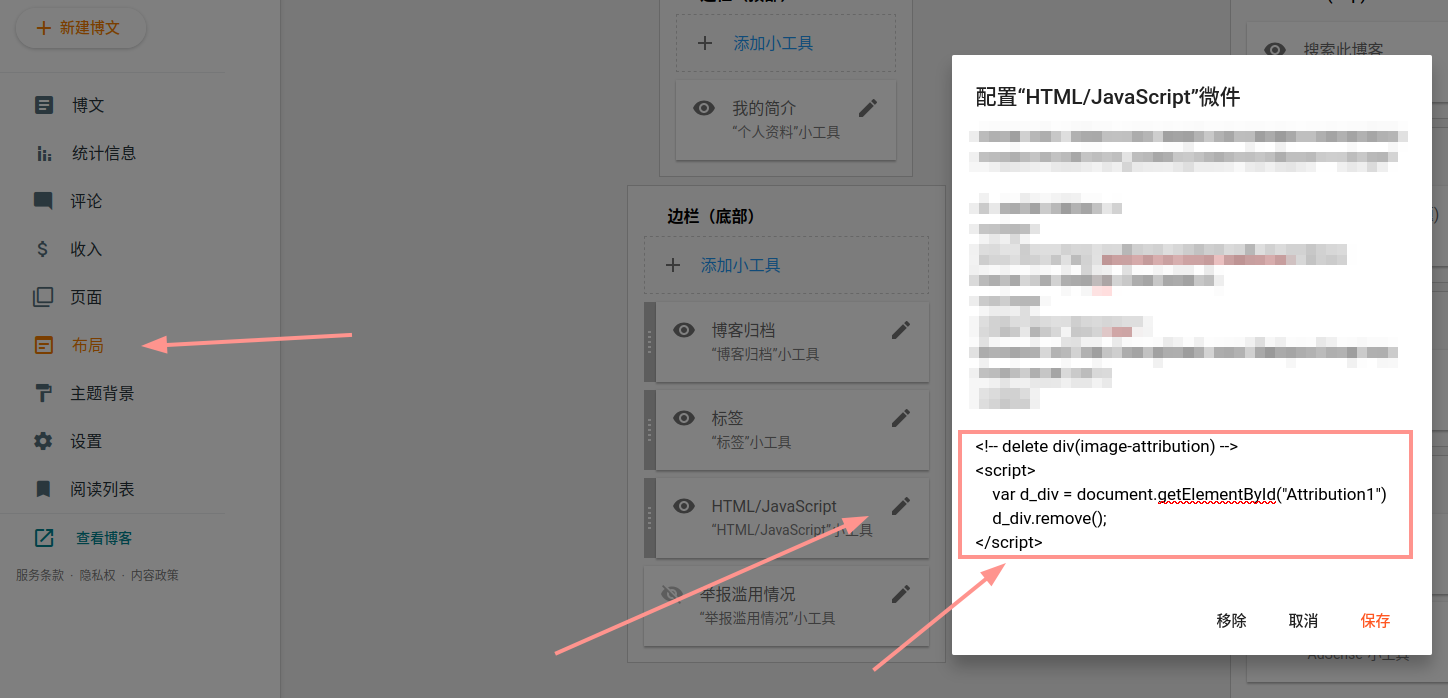Toggle visibility of 我的简介 gadget
1448x698 pixels.
(704, 108)
